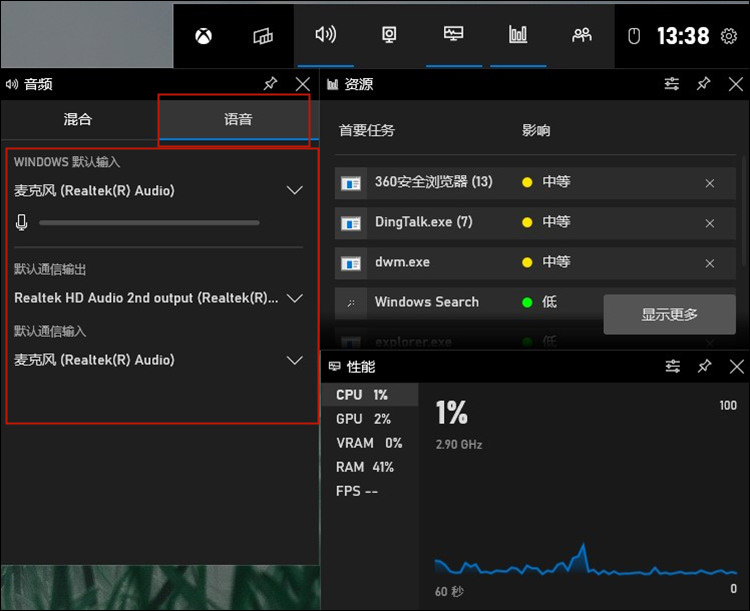Toggle the Performance widget monitor icon
The image size is (750, 611).
[453, 34]
